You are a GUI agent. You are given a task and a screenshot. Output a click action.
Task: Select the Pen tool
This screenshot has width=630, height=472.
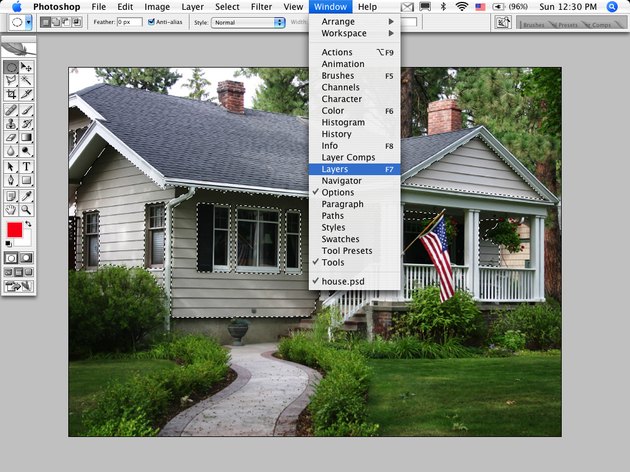click(11, 180)
